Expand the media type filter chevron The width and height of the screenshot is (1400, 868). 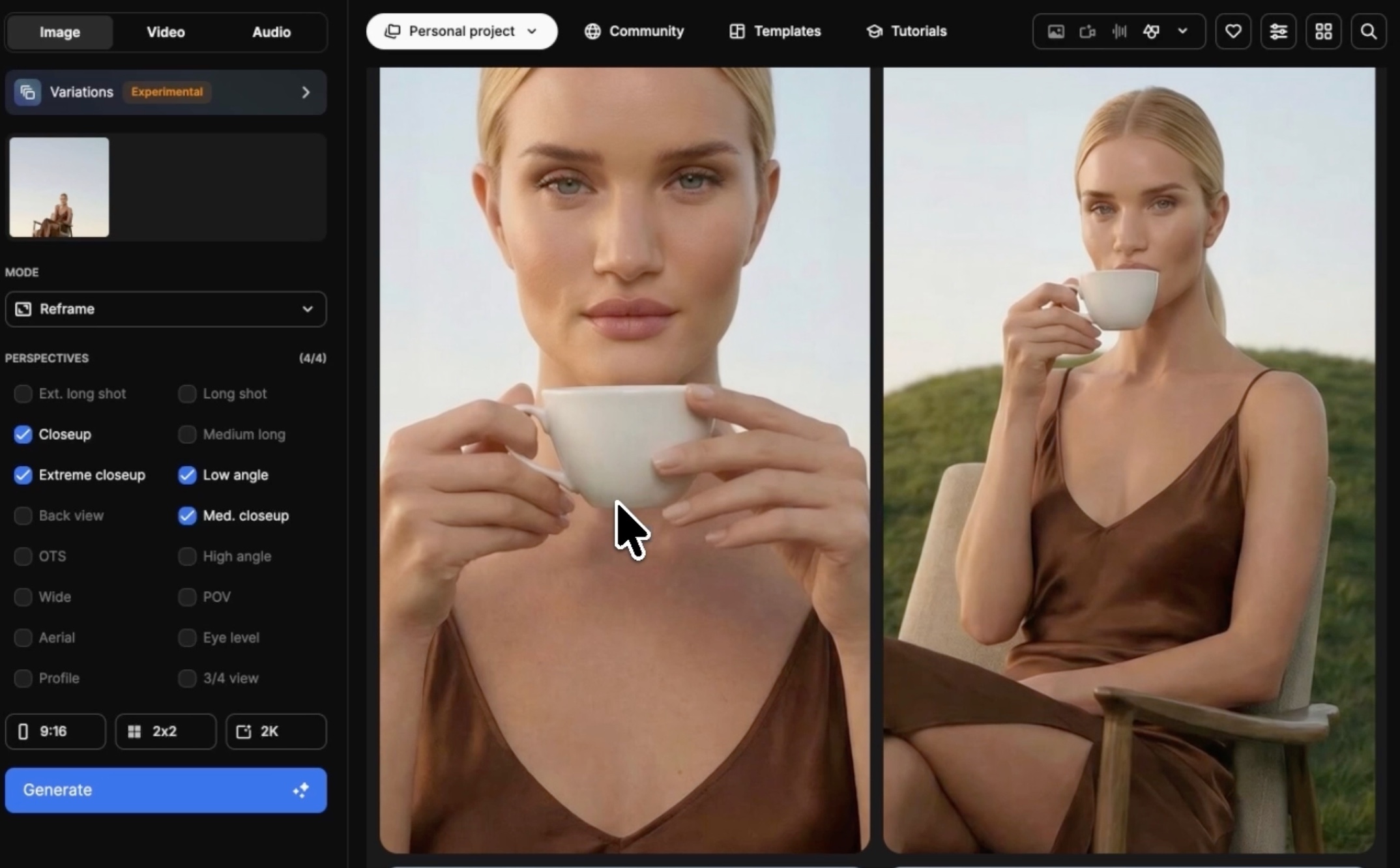[x=1182, y=31]
